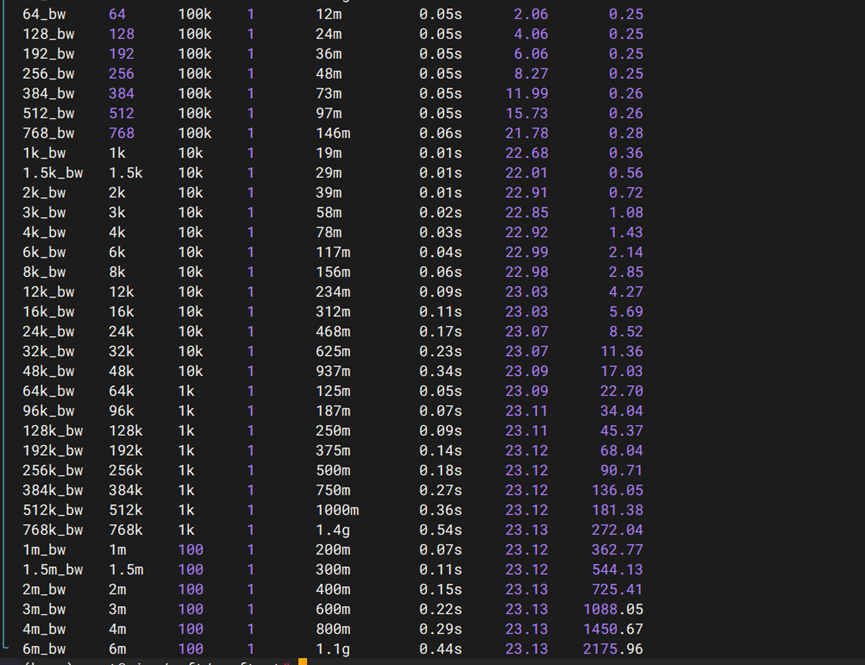
Task: Click the 11.36 value in 32k_bw row
Action: click(621, 351)
